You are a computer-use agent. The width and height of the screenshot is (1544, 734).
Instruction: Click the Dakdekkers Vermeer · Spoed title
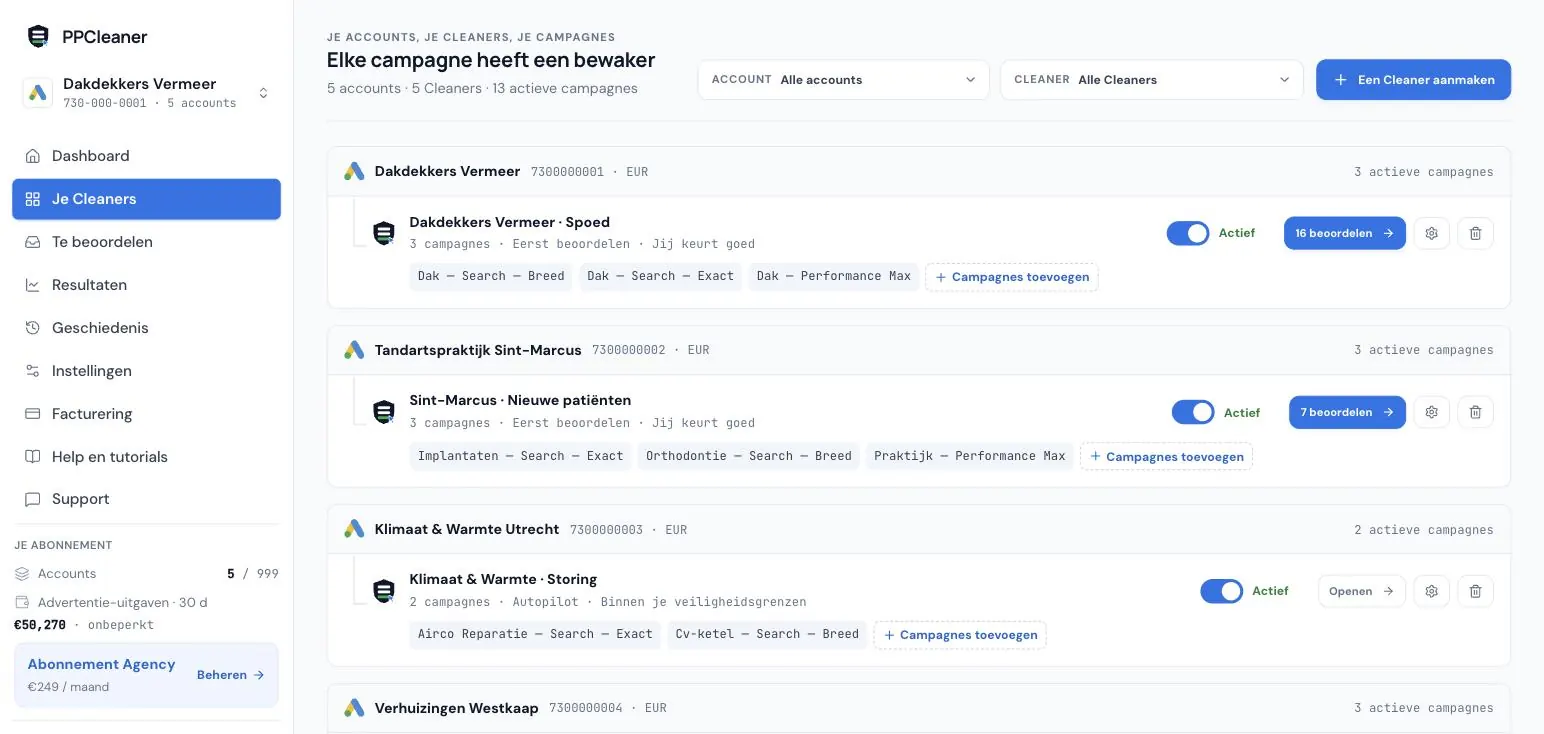(509, 222)
